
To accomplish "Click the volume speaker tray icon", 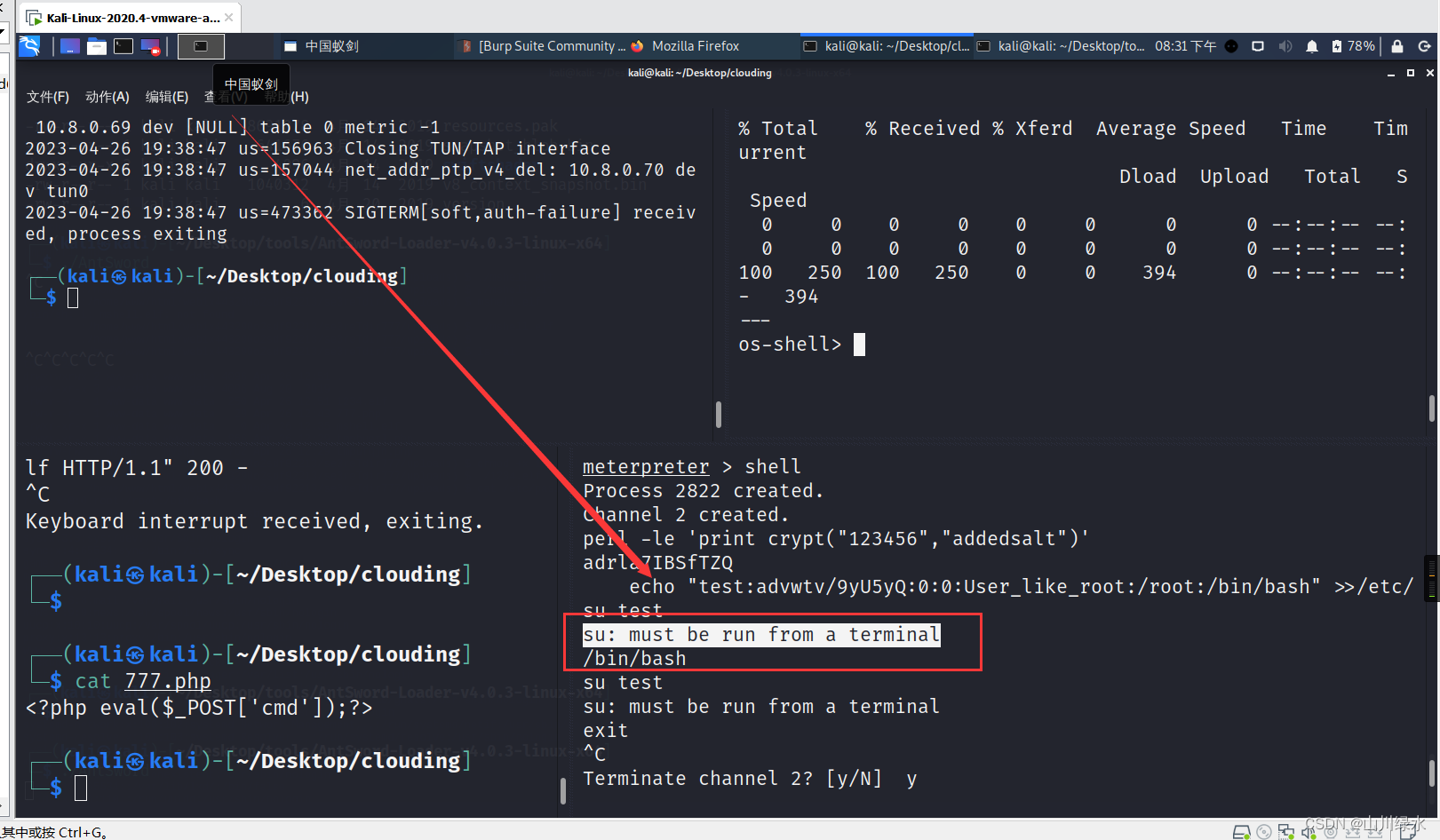I will [1285, 46].
